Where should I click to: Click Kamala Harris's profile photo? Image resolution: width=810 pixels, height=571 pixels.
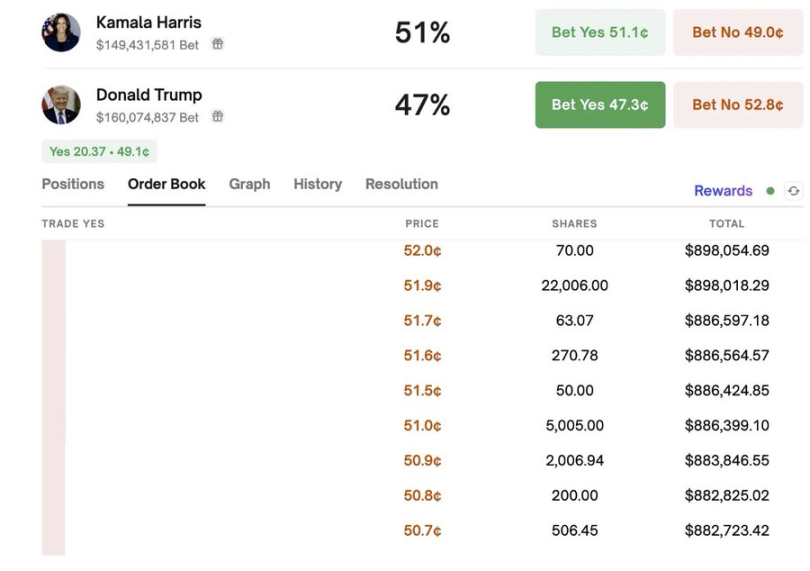(x=61, y=32)
